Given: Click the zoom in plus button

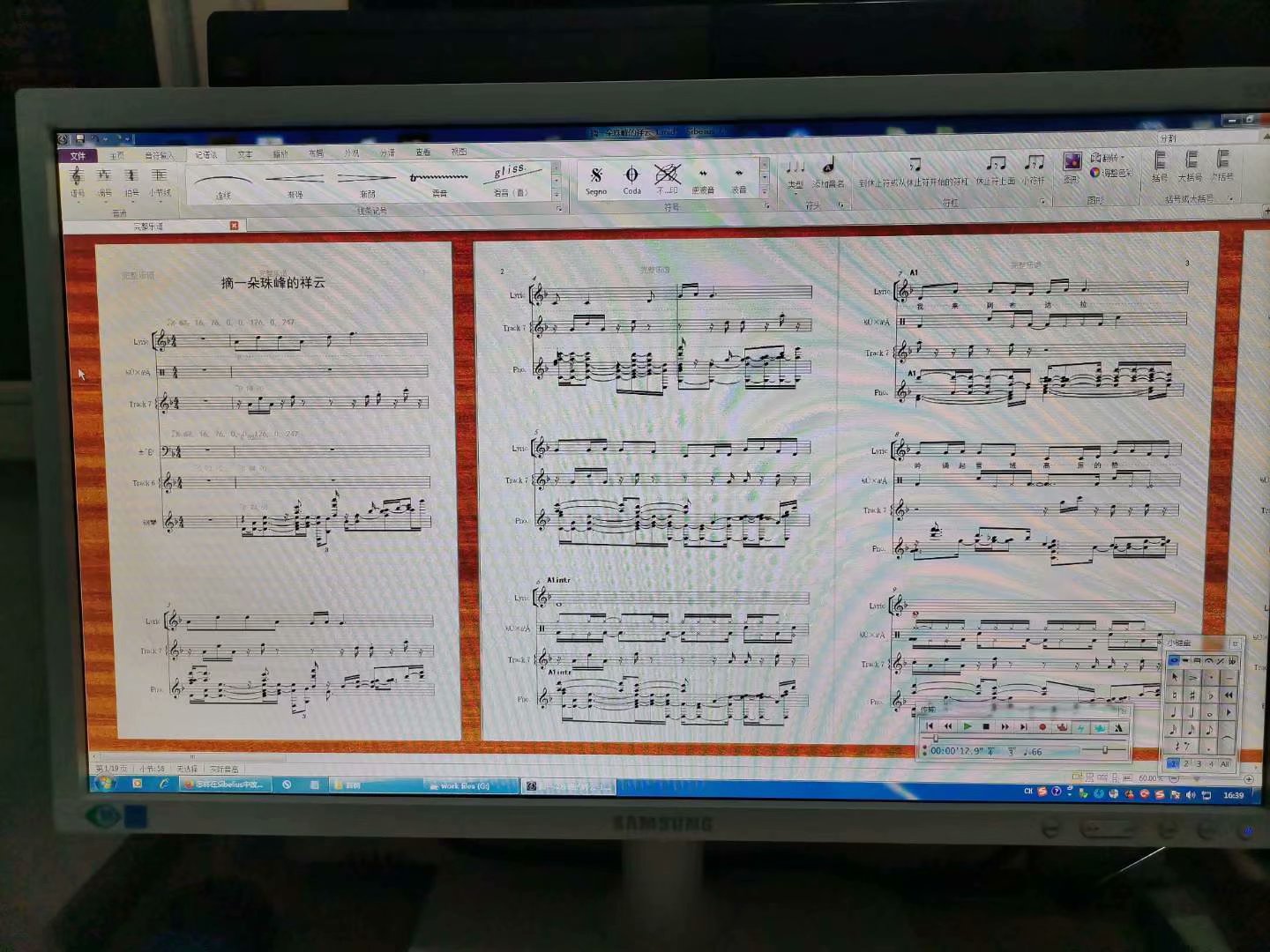Looking at the screenshot, I should [1249, 779].
